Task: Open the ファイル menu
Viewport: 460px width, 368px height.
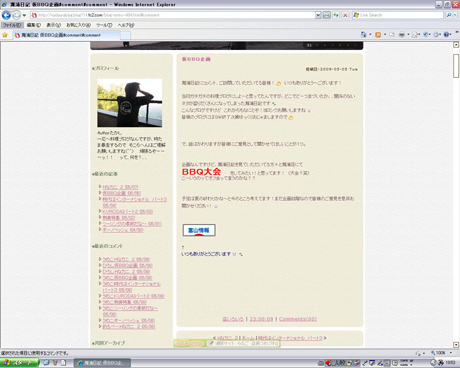Action: pyautogui.click(x=12, y=25)
